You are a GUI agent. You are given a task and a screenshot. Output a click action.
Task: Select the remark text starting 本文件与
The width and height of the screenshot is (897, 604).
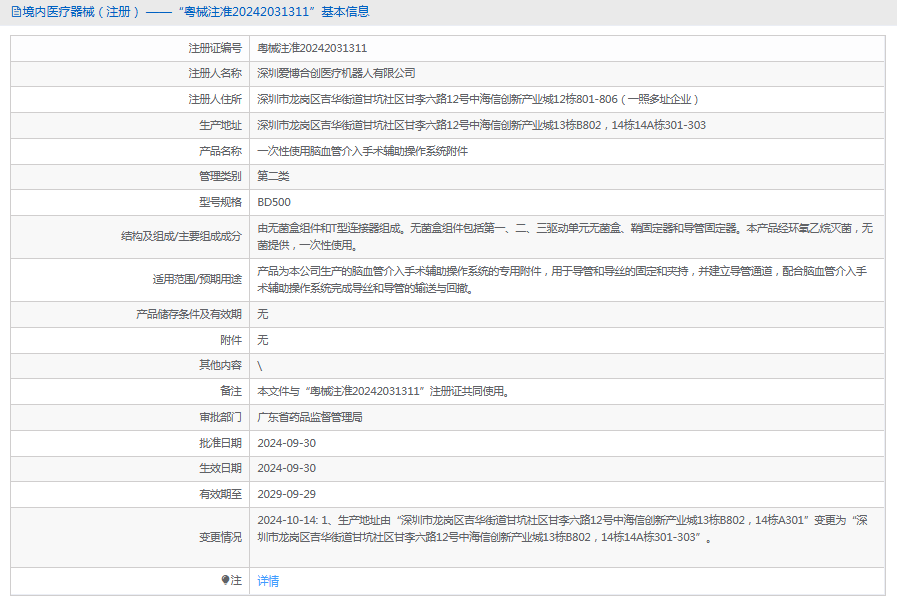pos(383,391)
